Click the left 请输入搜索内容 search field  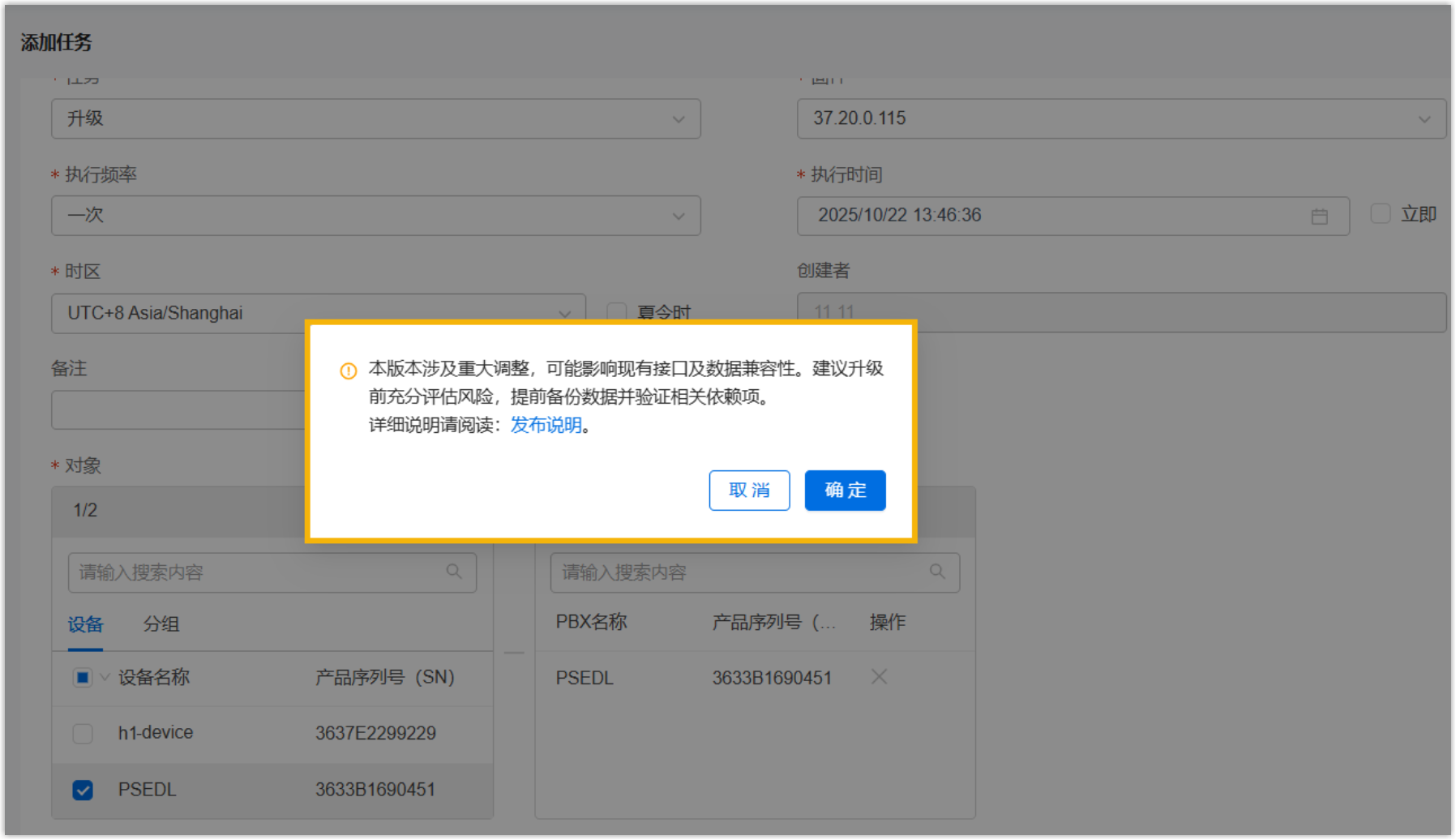[255, 572]
